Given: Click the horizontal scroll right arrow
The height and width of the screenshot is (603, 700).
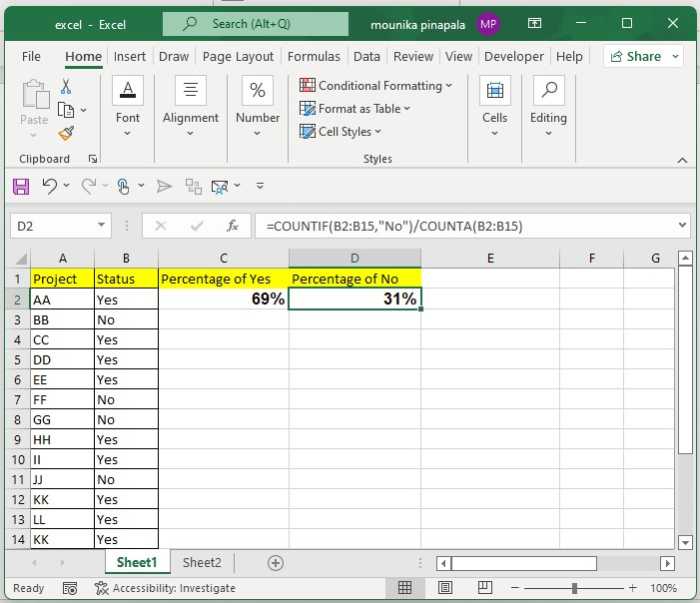Looking at the screenshot, I should click(x=667, y=563).
